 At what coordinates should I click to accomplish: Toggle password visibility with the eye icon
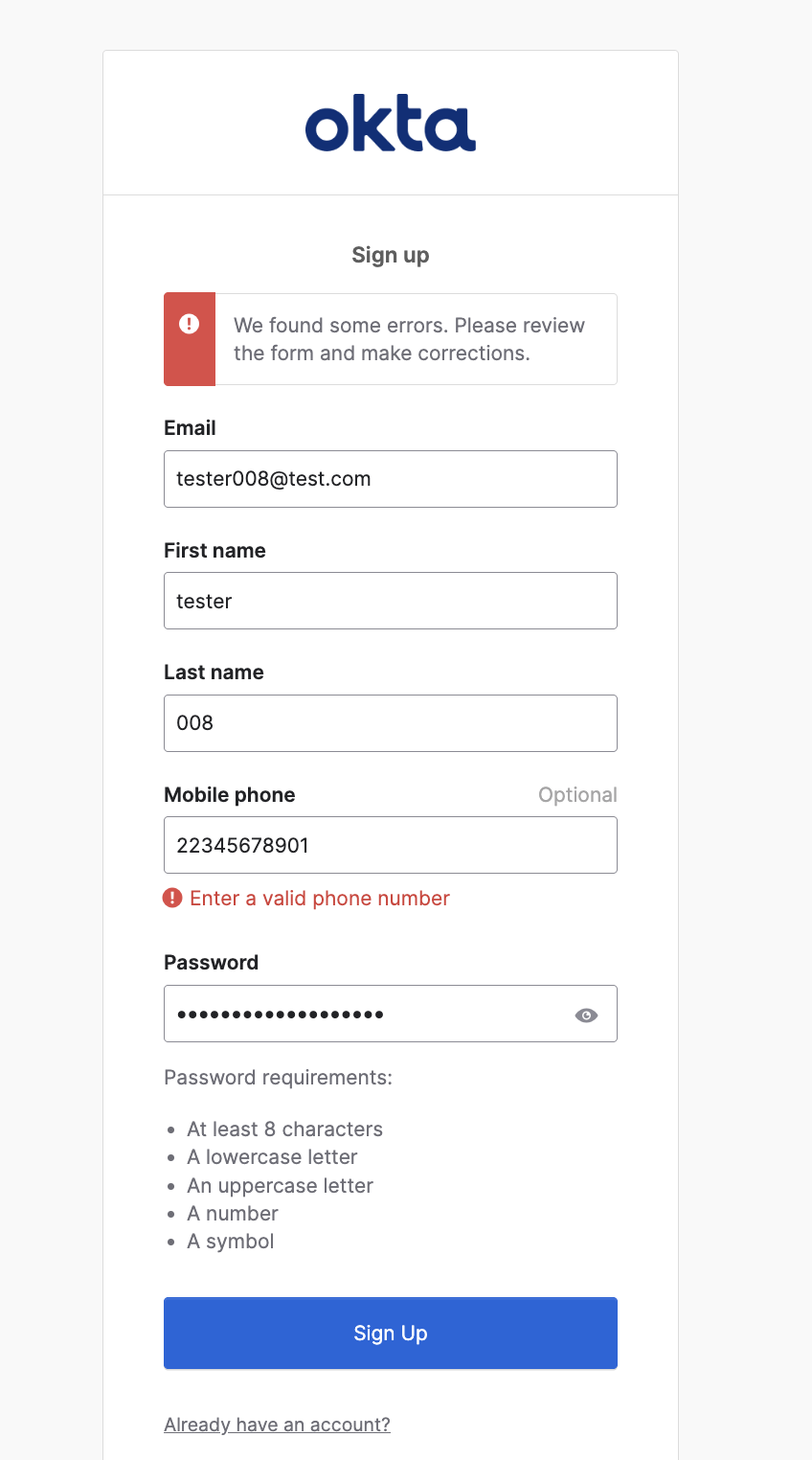pyautogui.click(x=586, y=1014)
